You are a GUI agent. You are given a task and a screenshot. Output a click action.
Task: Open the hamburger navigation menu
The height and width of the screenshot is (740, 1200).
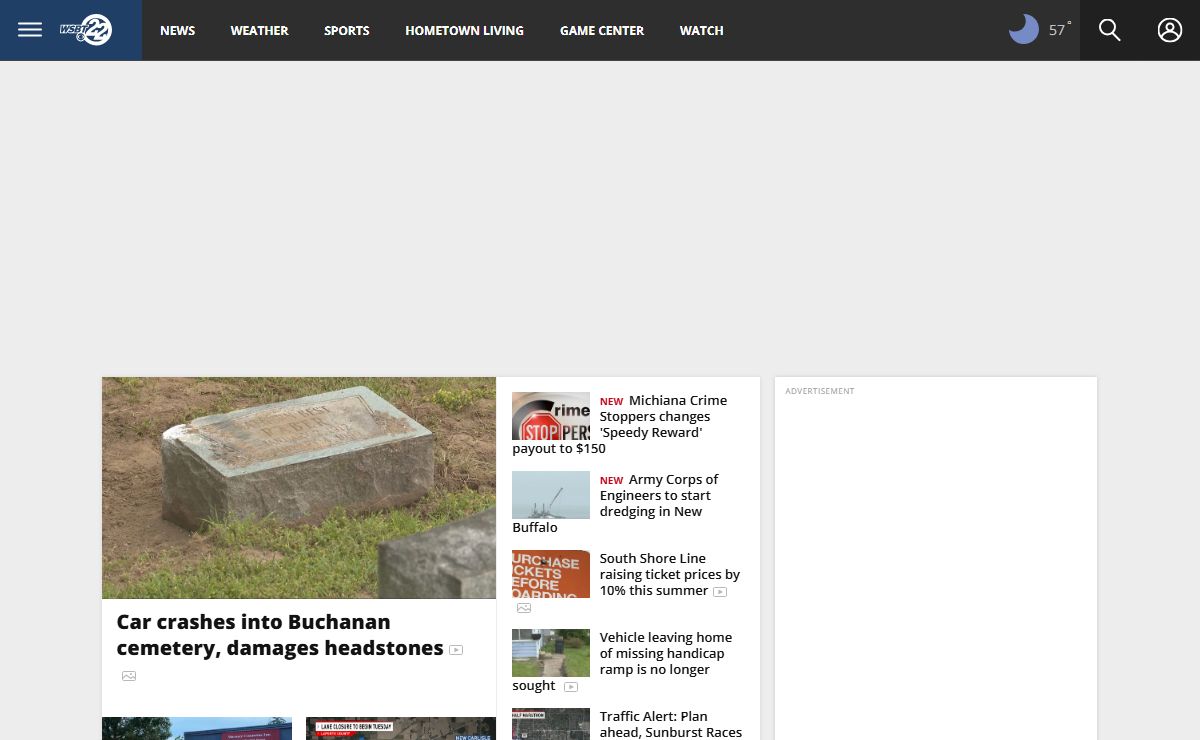(30, 30)
